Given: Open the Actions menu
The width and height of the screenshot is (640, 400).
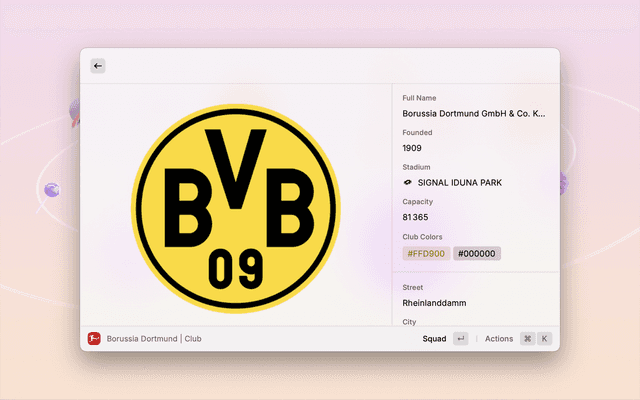Looking at the screenshot, I should click(498, 339).
